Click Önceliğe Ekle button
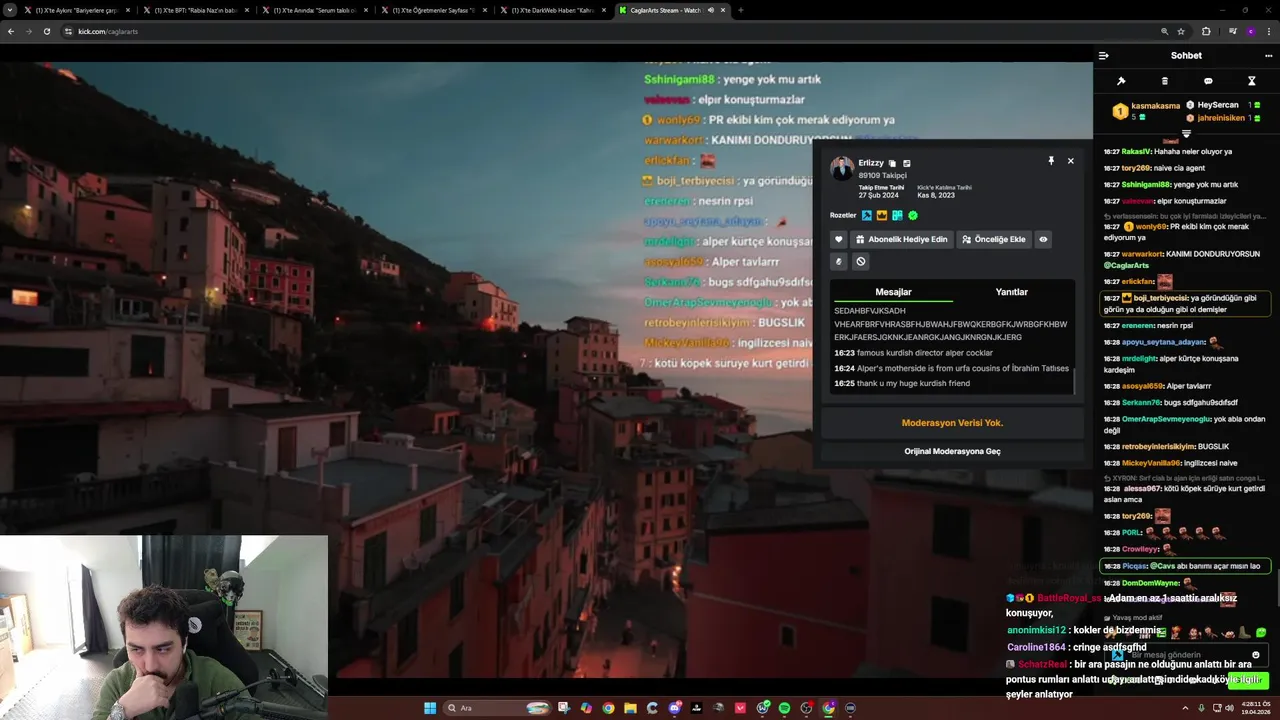1280x720 pixels. [994, 239]
